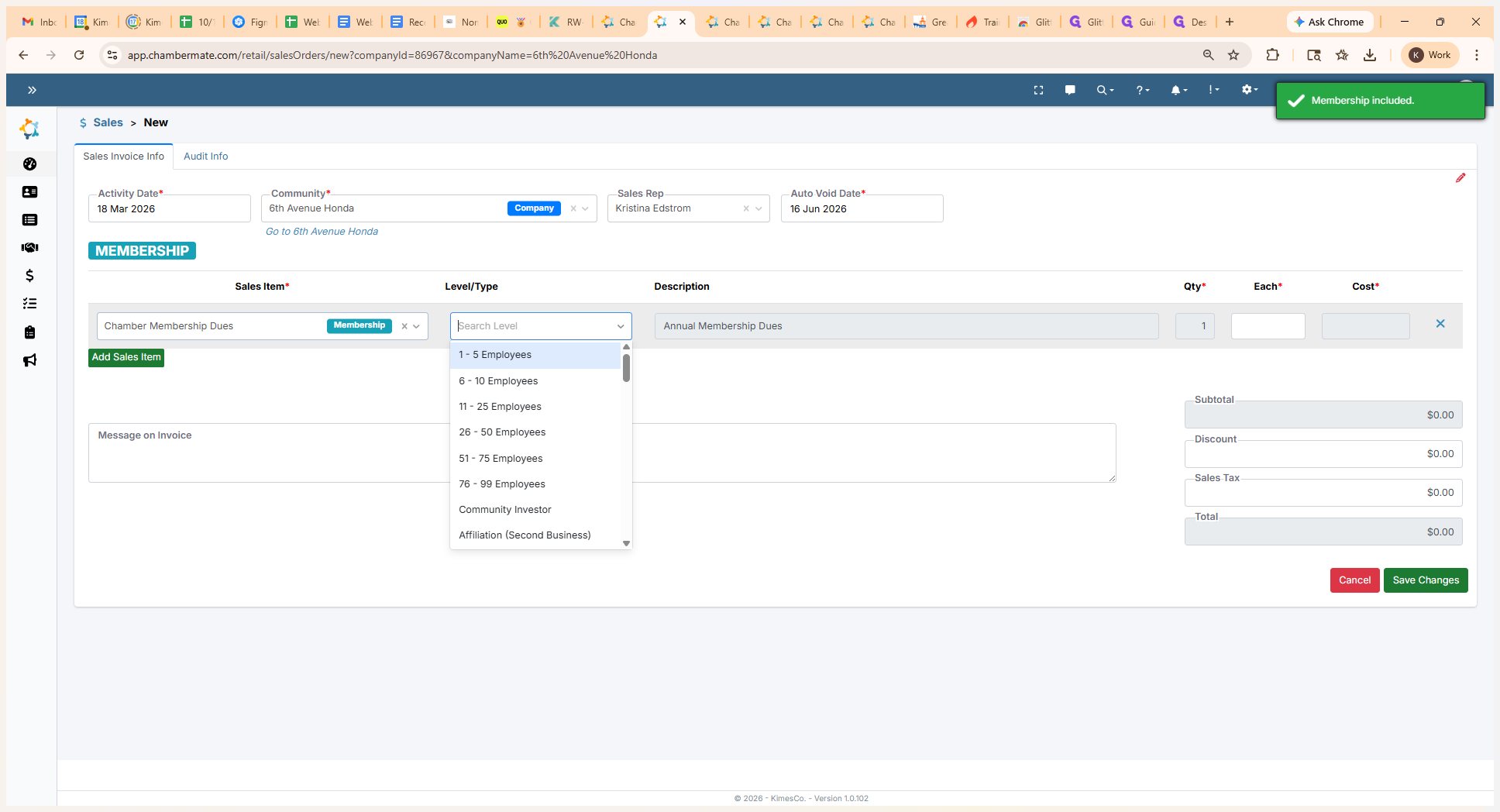Open the contact card sidebar icon
The image size is (1500, 812).
(29, 192)
